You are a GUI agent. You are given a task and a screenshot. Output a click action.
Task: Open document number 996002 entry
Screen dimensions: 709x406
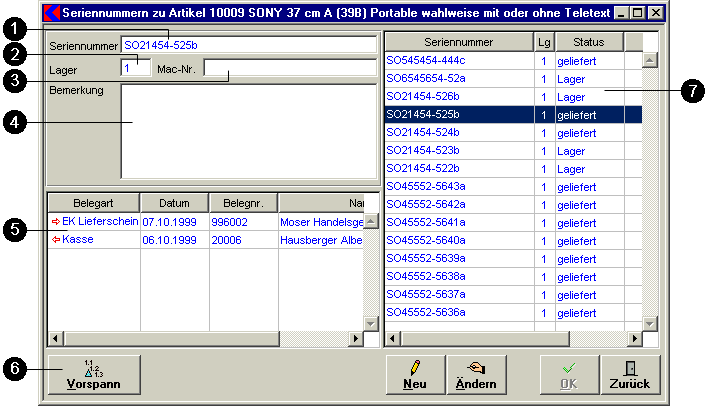click(x=229, y=221)
